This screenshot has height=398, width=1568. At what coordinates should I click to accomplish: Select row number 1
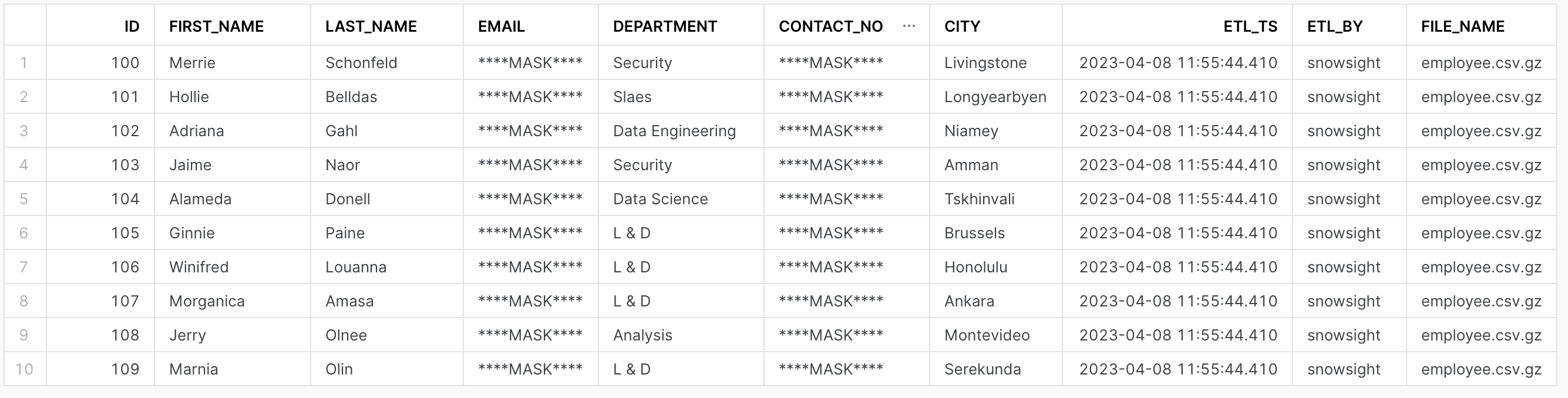tap(23, 62)
